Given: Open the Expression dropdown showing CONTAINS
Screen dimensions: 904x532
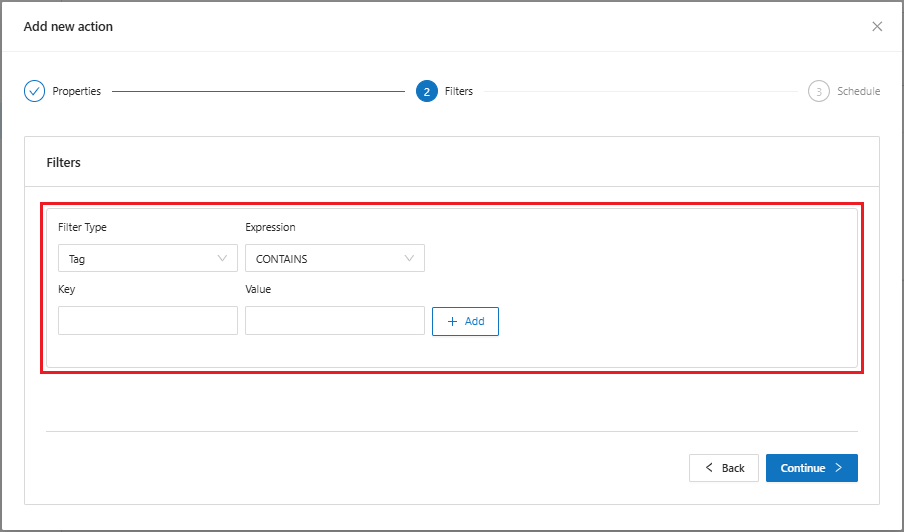Looking at the screenshot, I should tap(334, 259).
